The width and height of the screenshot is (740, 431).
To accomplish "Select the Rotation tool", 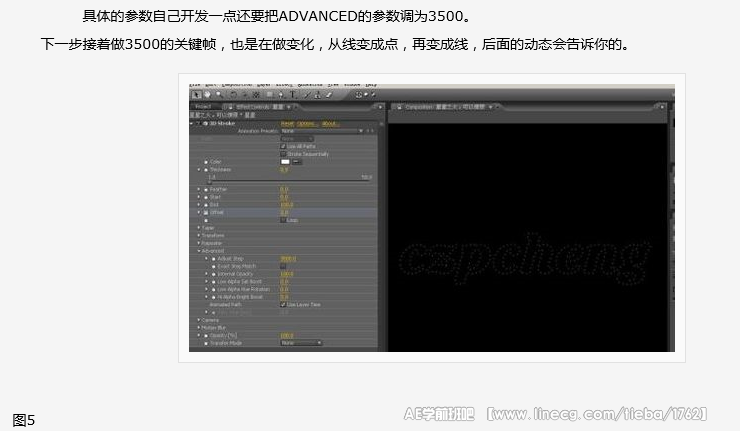I will (234, 95).
